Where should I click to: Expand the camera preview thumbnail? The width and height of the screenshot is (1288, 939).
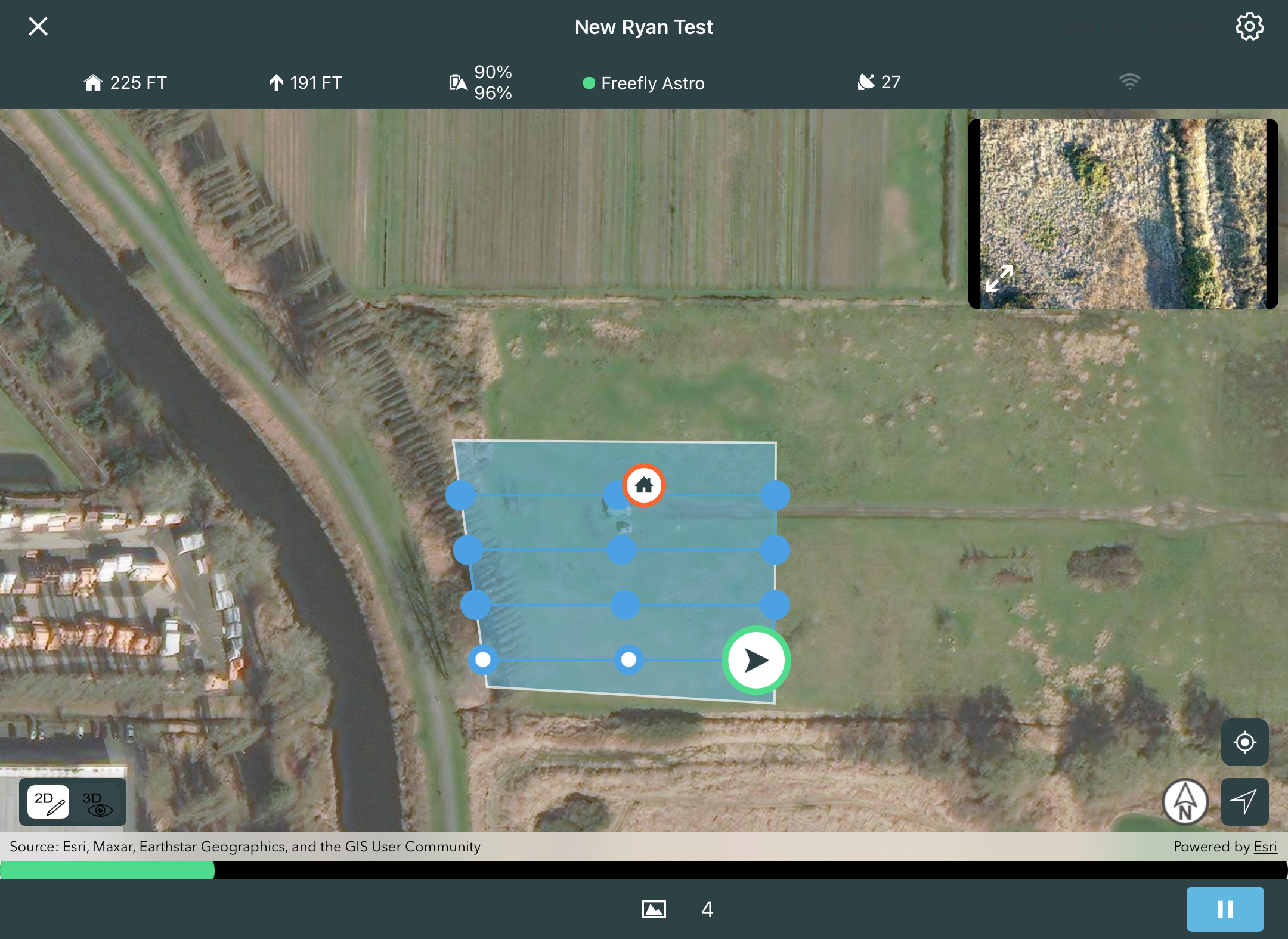(999, 278)
